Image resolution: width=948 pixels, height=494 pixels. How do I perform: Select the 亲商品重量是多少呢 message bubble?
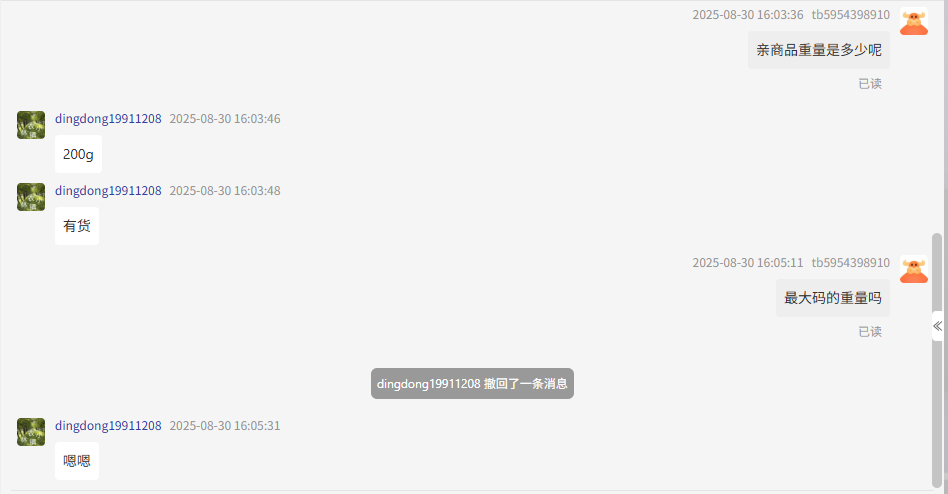pyautogui.click(x=819, y=50)
